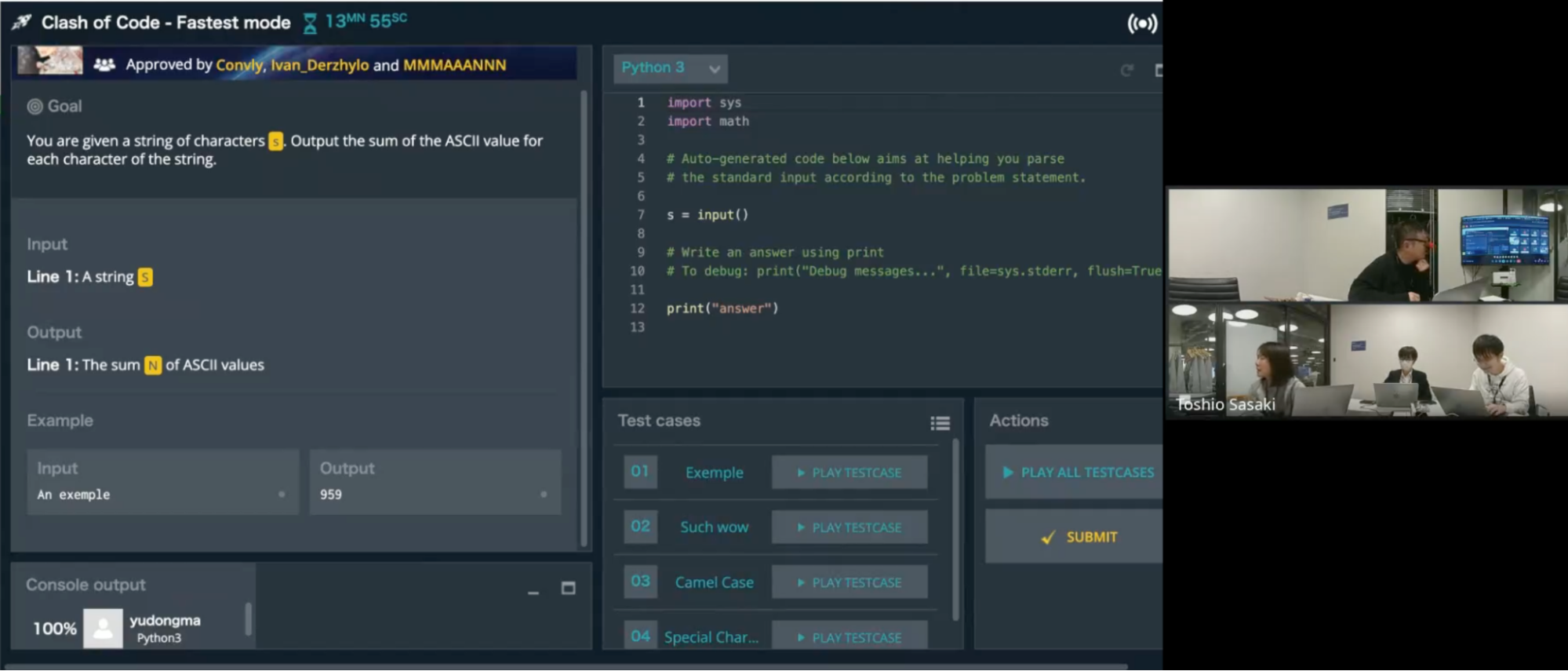
Task: Click the puzzle thumbnail image
Action: click(x=50, y=60)
